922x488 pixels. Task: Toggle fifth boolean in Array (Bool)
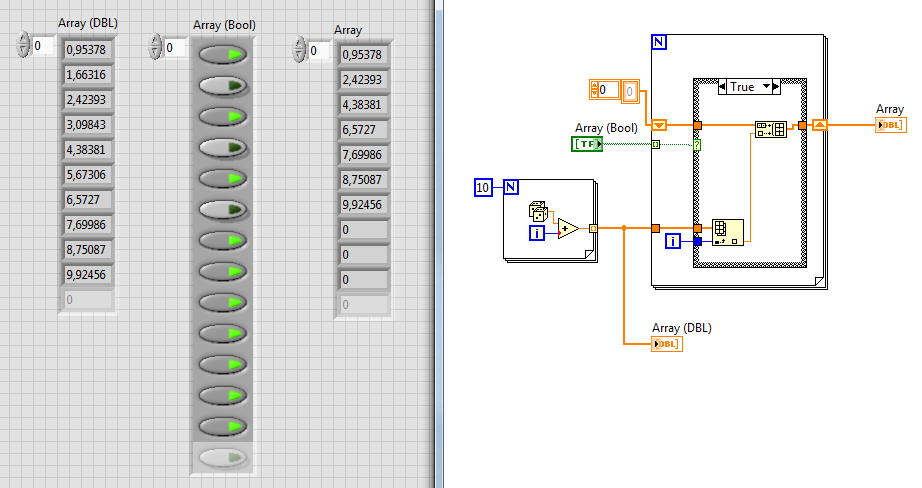pyautogui.click(x=223, y=178)
